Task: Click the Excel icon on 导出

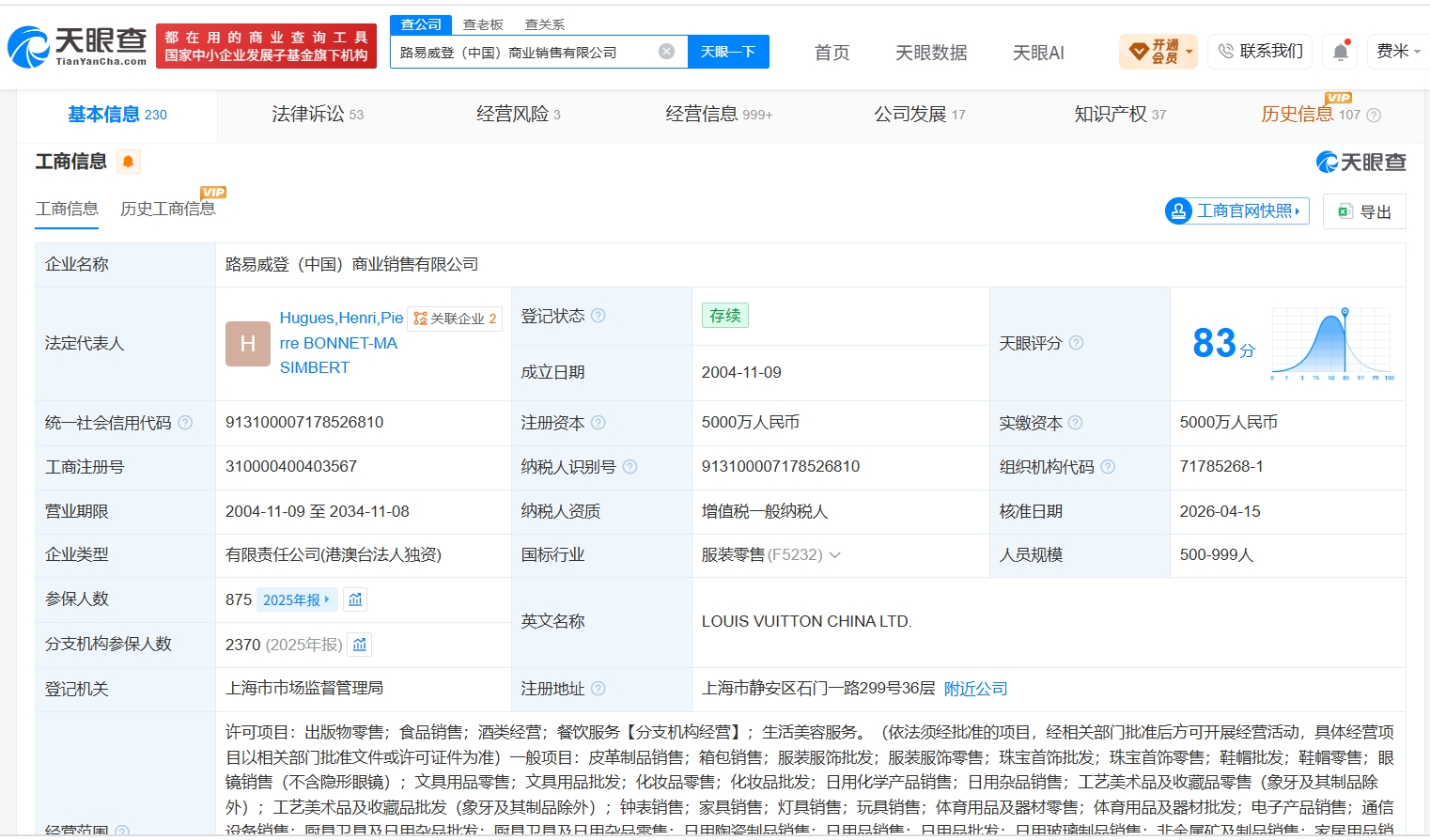Action: click(1345, 211)
